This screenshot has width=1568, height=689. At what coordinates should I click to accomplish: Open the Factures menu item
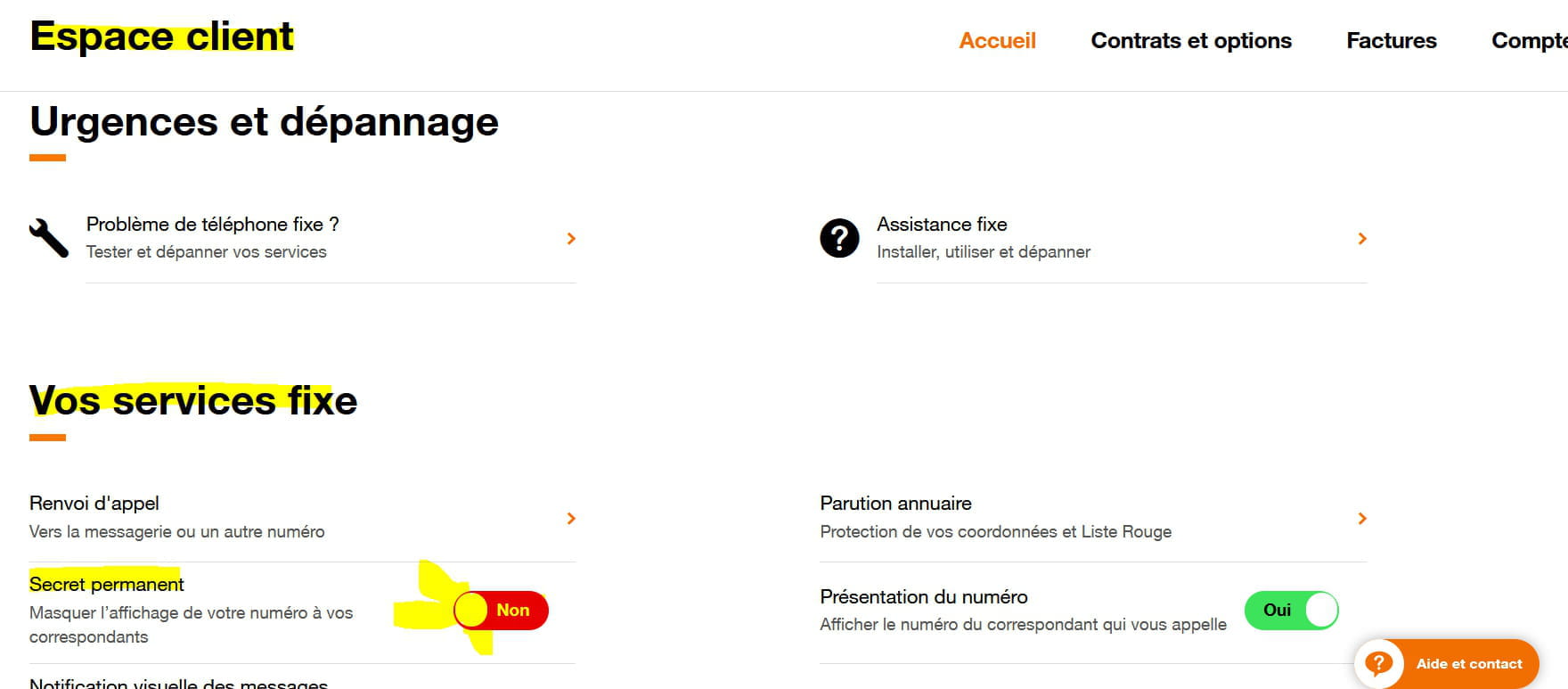[x=1392, y=40]
